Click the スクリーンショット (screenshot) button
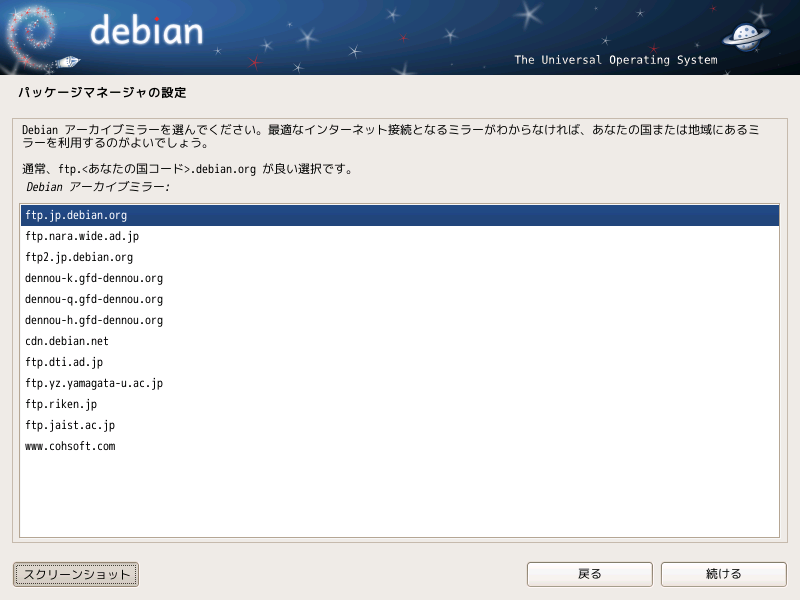 [x=76, y=574]
